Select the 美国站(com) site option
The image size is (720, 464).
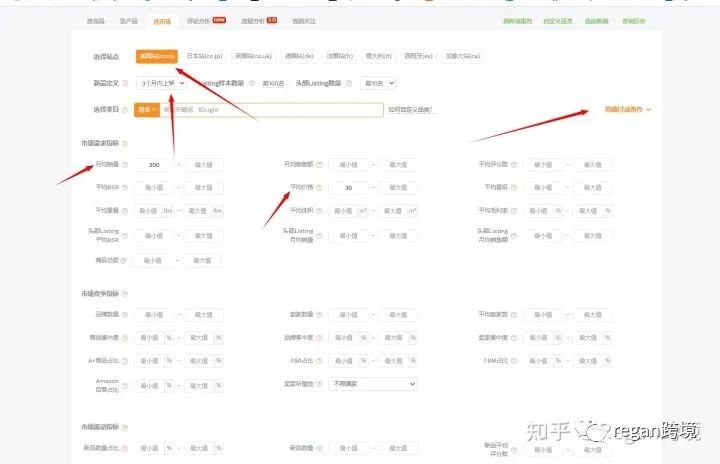[157, 56]
